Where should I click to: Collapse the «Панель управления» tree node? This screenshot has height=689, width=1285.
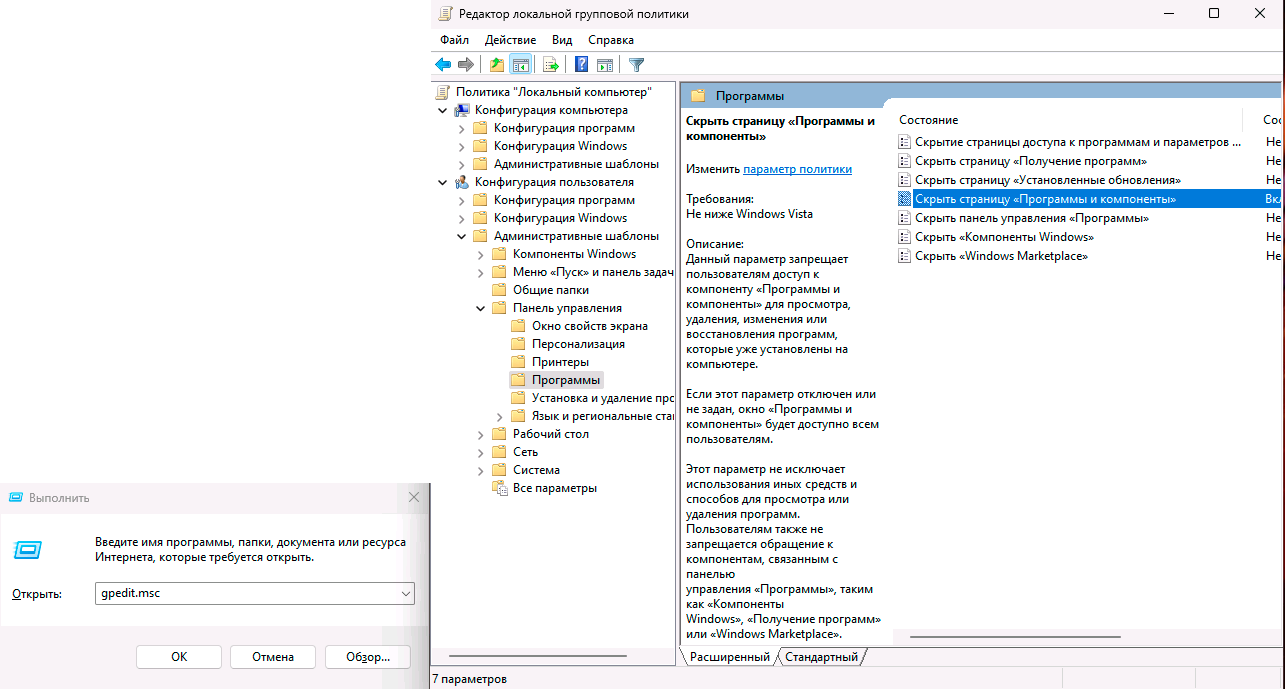click(x=480, y=308)
